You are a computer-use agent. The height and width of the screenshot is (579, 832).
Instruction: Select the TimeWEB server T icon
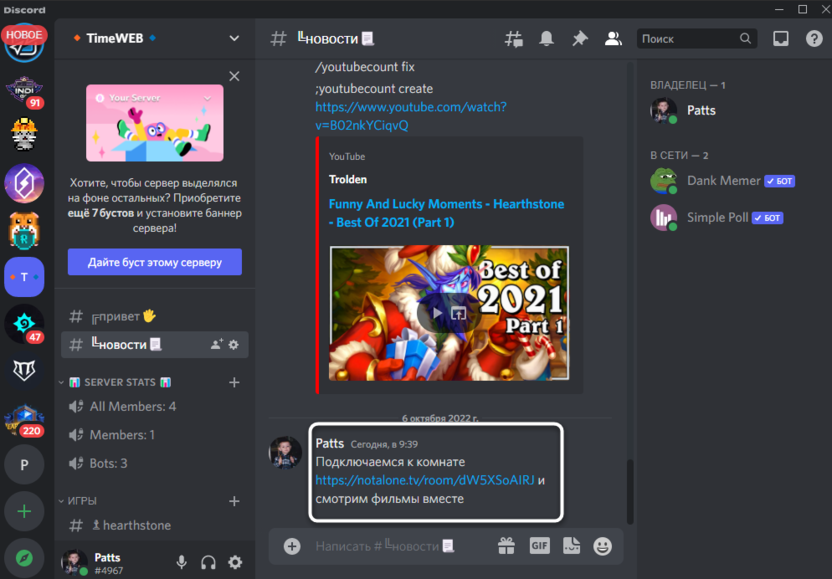[x=24, y=277]
